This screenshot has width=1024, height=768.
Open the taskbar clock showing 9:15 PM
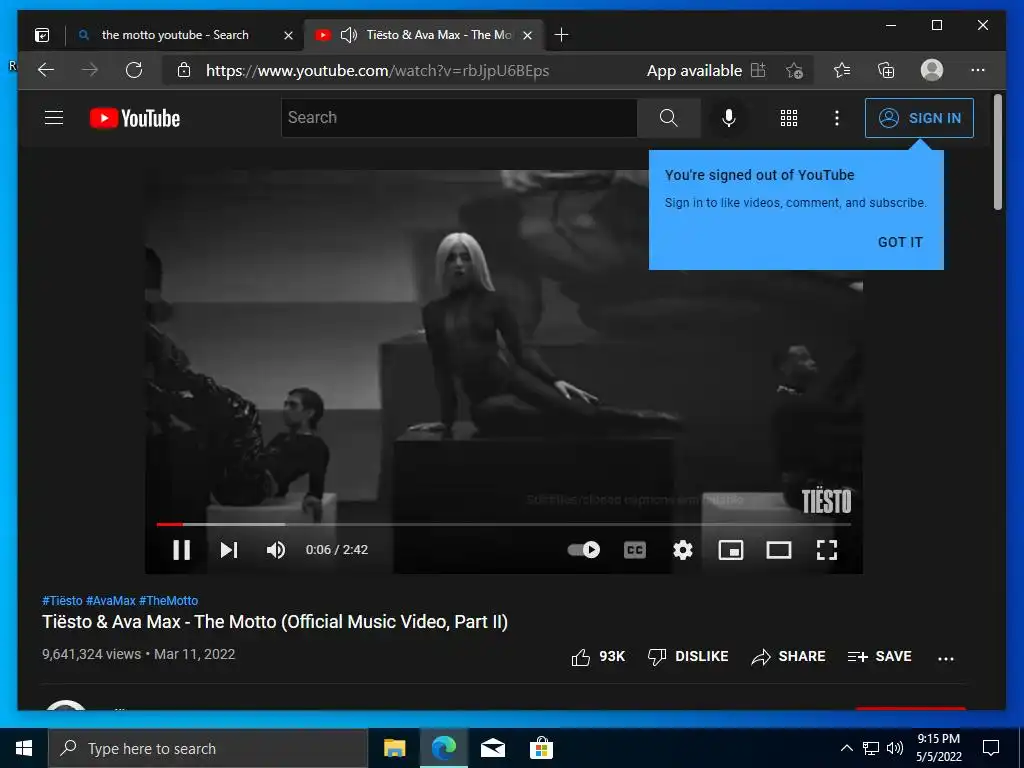point(938,748)
